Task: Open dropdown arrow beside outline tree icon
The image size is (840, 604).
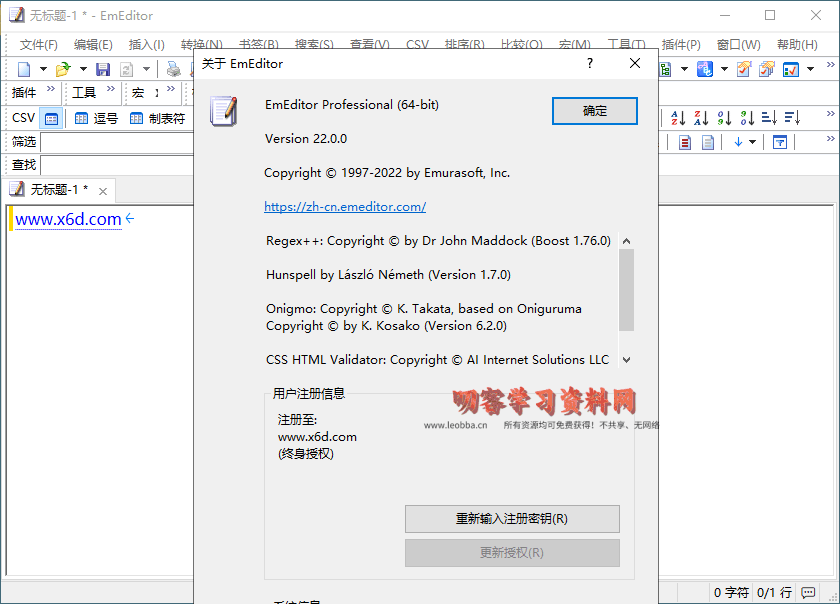Action: coord(684,69)
